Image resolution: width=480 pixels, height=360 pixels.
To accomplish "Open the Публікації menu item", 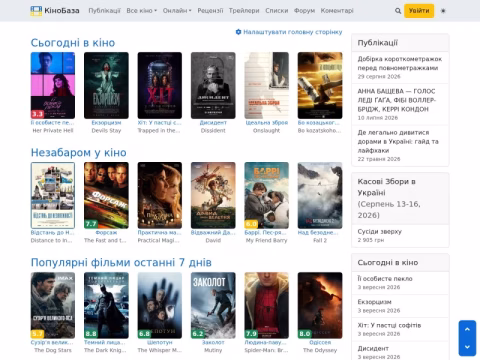I will click(104, 11).
